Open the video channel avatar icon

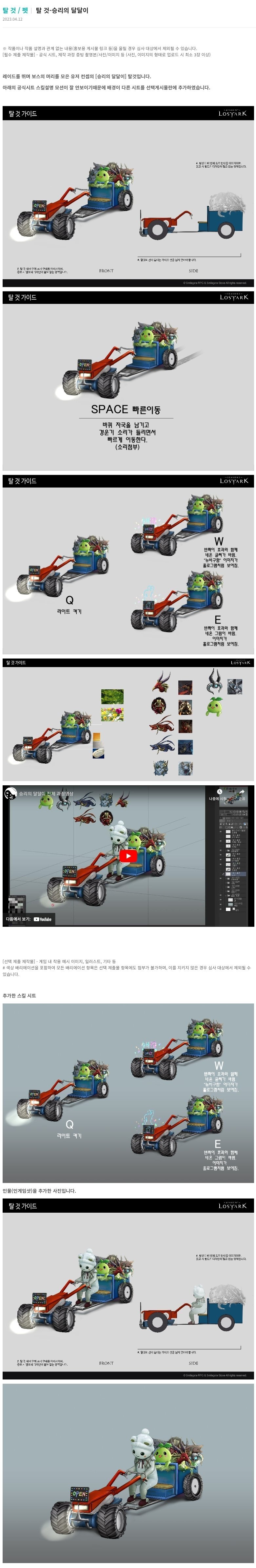click(10, 794)
